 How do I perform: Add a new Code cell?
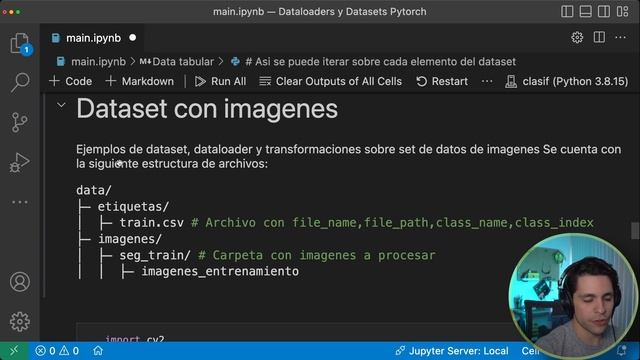(x=70, y=81)
